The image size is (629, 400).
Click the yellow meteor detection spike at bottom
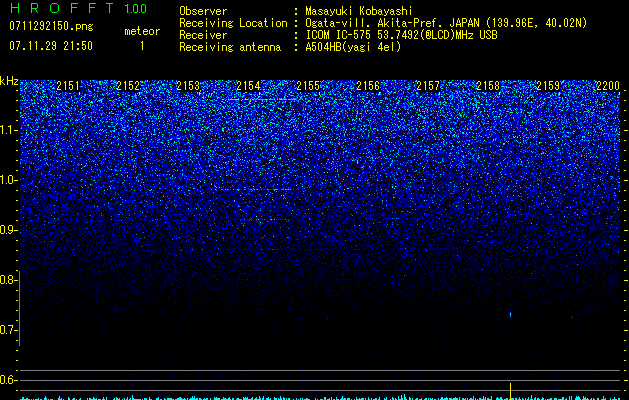pos(510,390)
